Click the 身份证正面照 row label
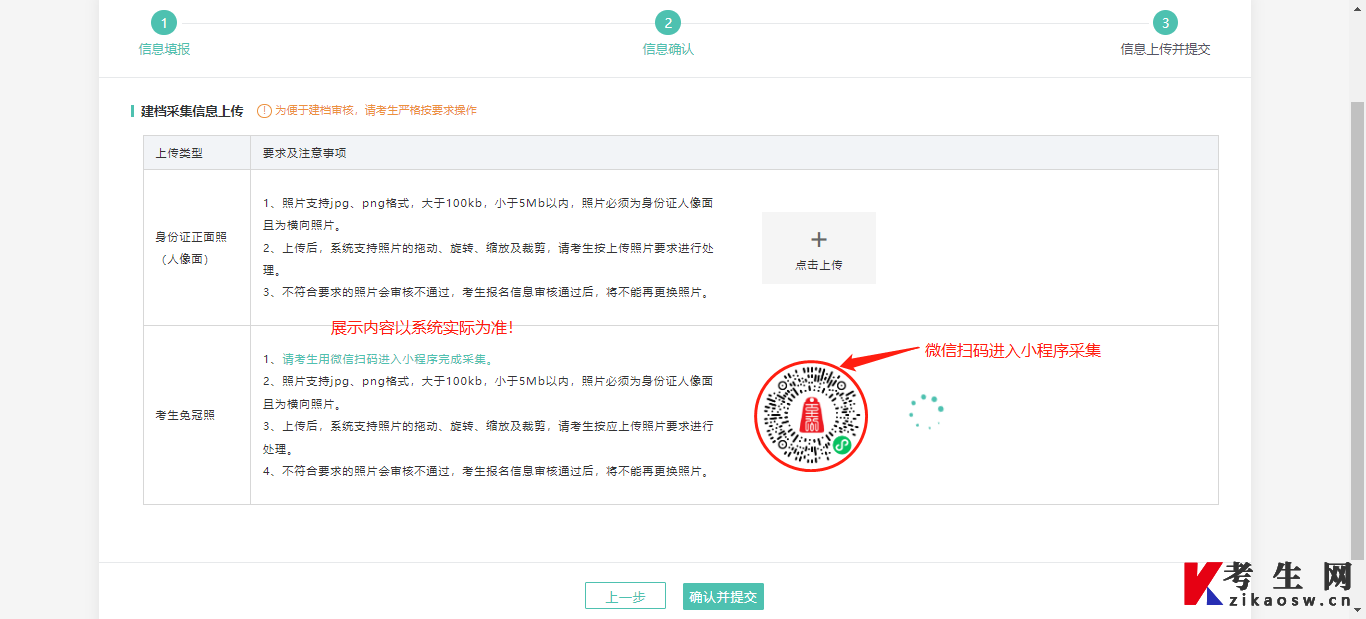Viewport: 1366px width, 619px height. [191, 248]
